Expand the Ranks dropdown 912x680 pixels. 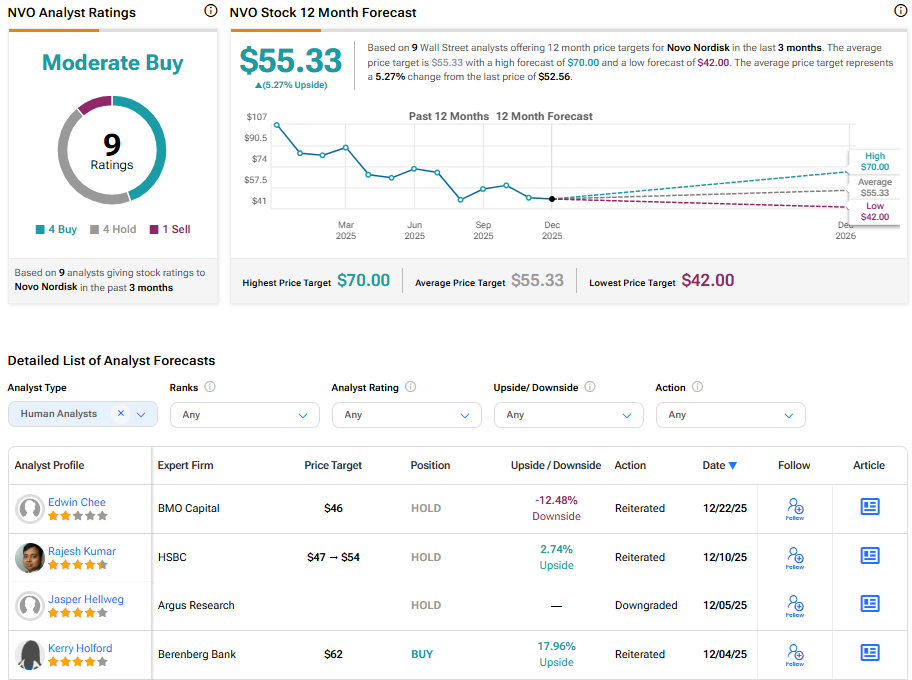(244, 415)
